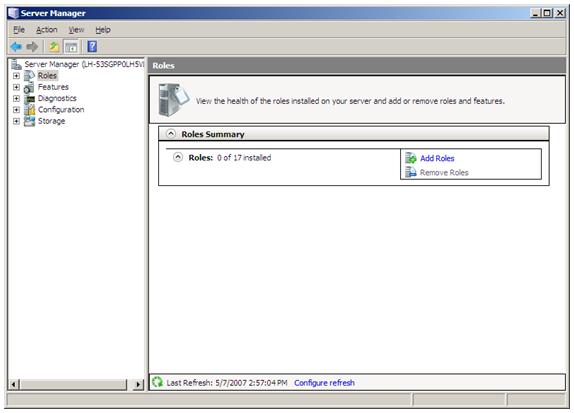Screen dimensions: 574x413
Task: Click the Add Roles icon
Action: click(411, 158)
